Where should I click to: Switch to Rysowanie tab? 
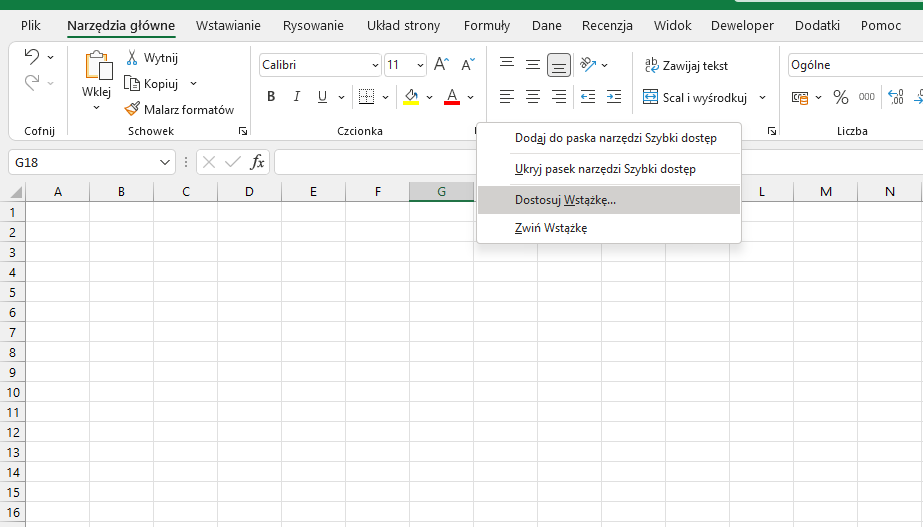point(313,25)
